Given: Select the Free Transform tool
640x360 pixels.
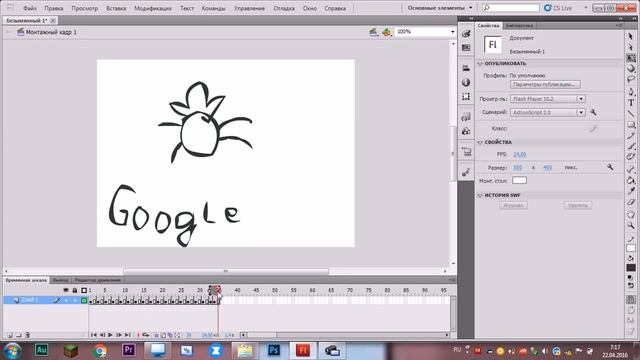Looking at the screenshot, I should [631, 58].
